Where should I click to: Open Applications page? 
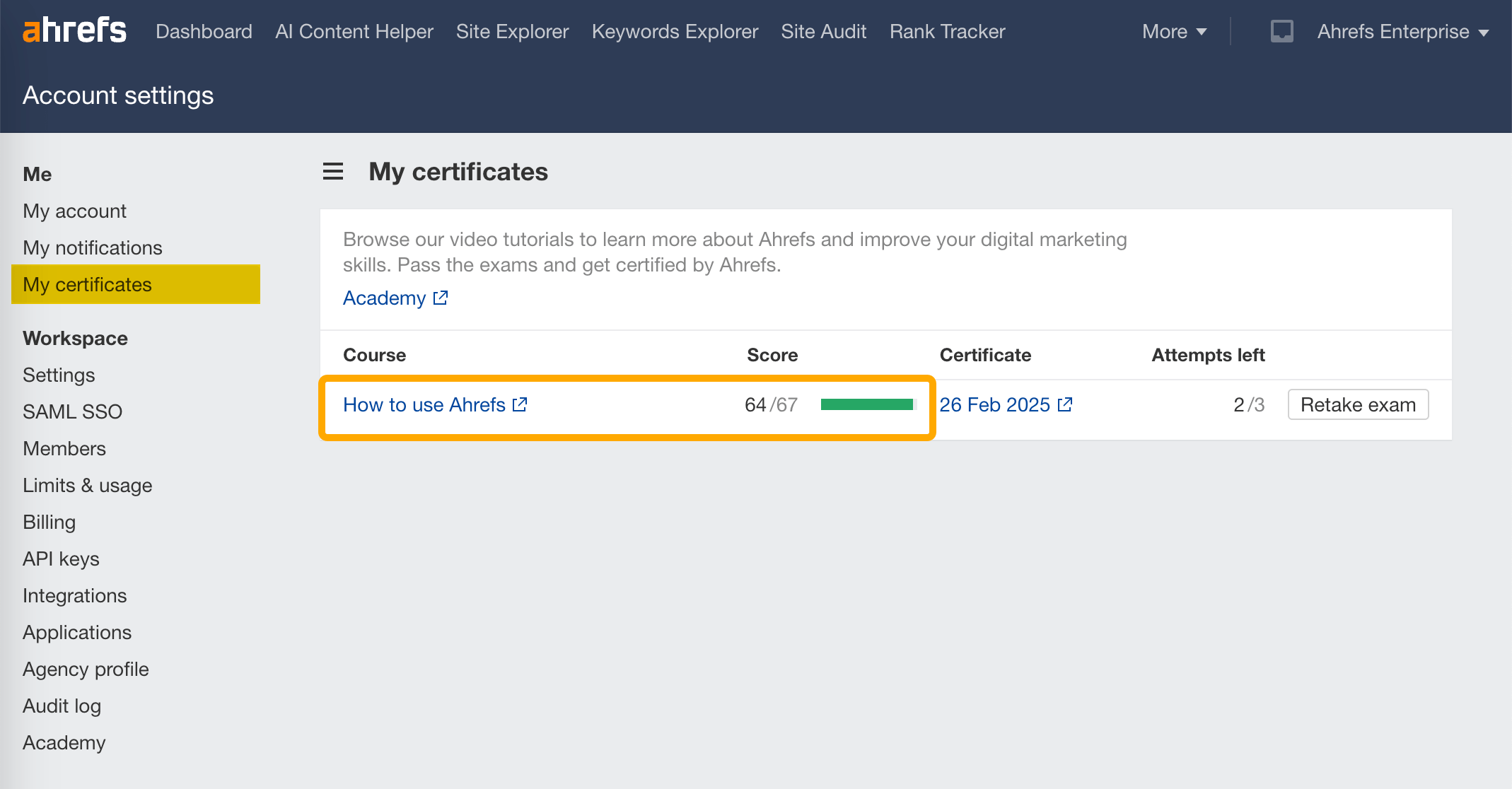tap(77, 632)
